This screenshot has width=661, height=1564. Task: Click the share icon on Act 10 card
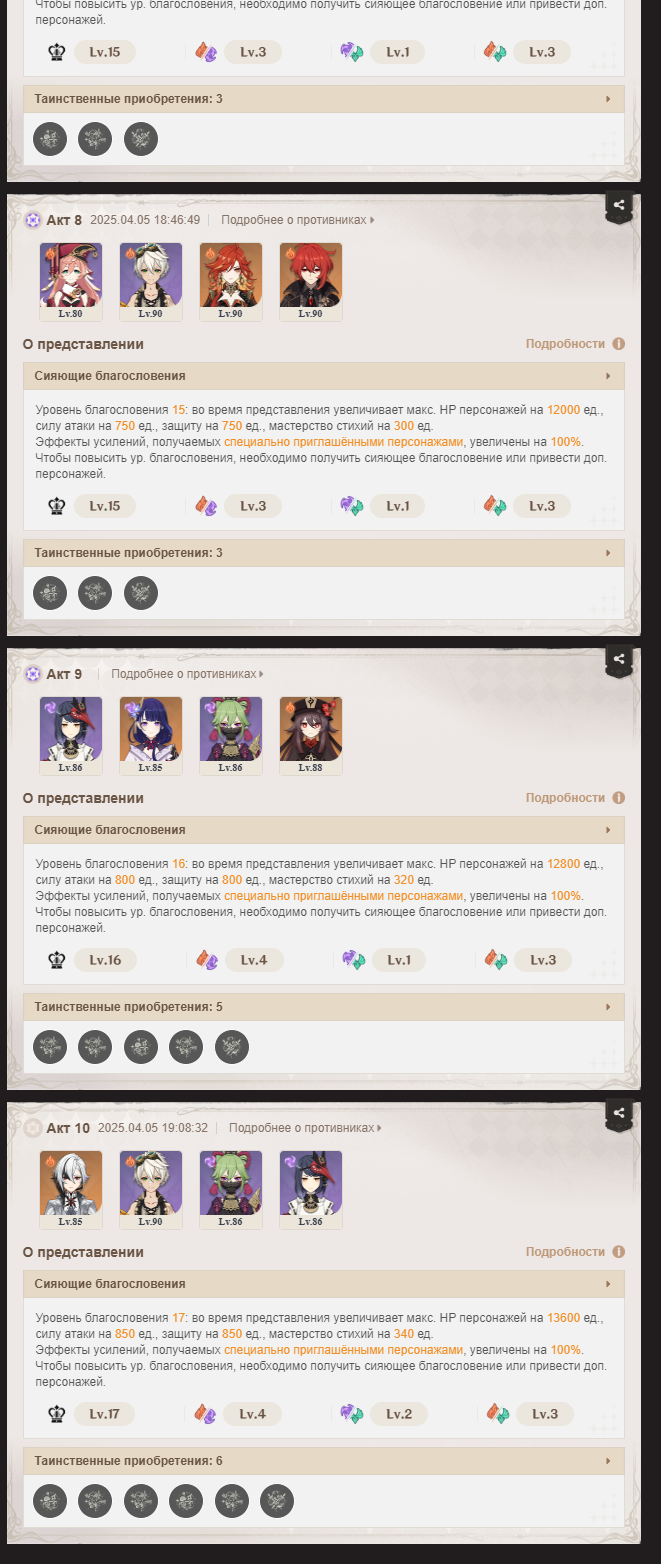pyautogui.click(x=619, y=1113)
